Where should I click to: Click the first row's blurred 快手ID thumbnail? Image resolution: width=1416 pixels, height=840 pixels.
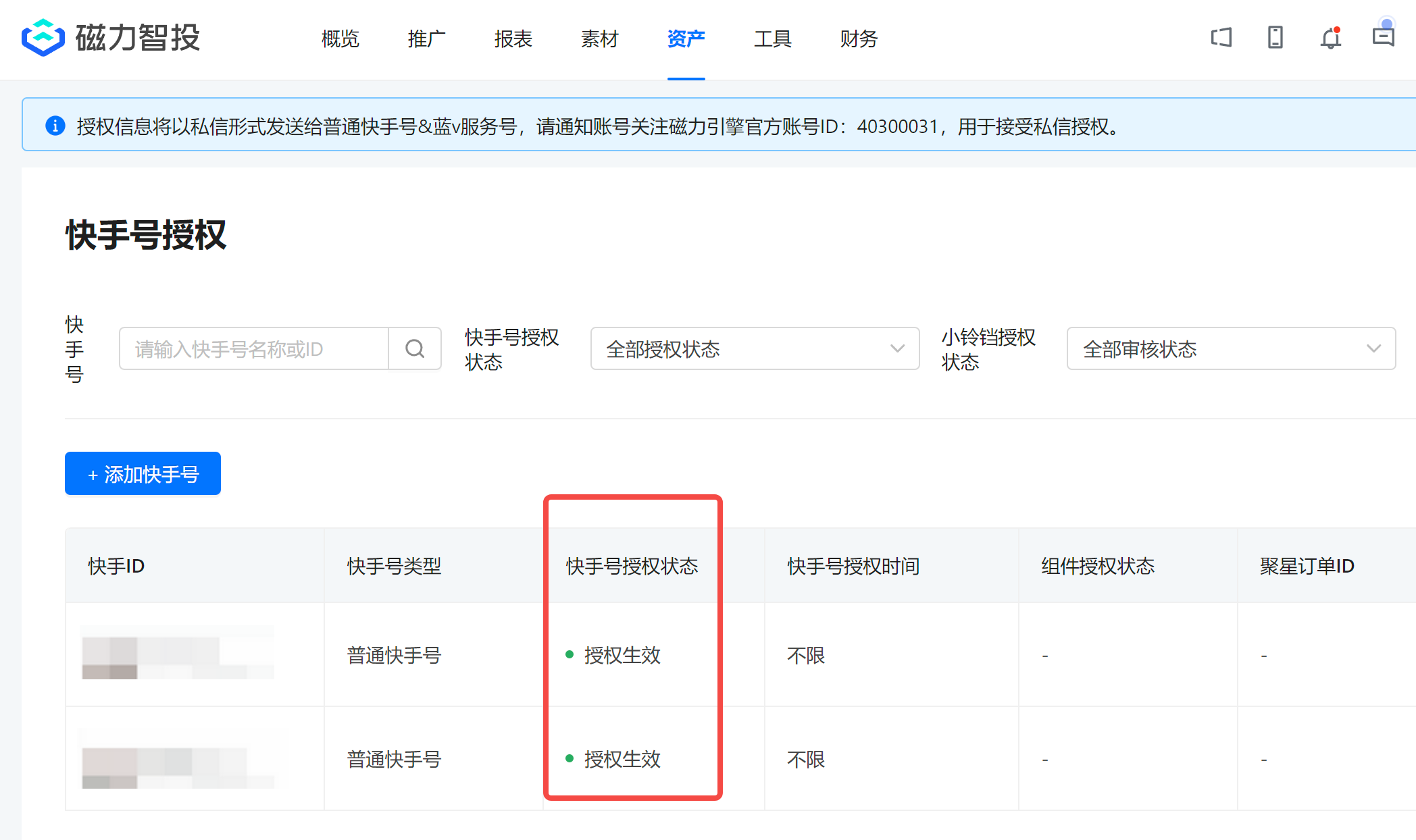click(177, 654)
